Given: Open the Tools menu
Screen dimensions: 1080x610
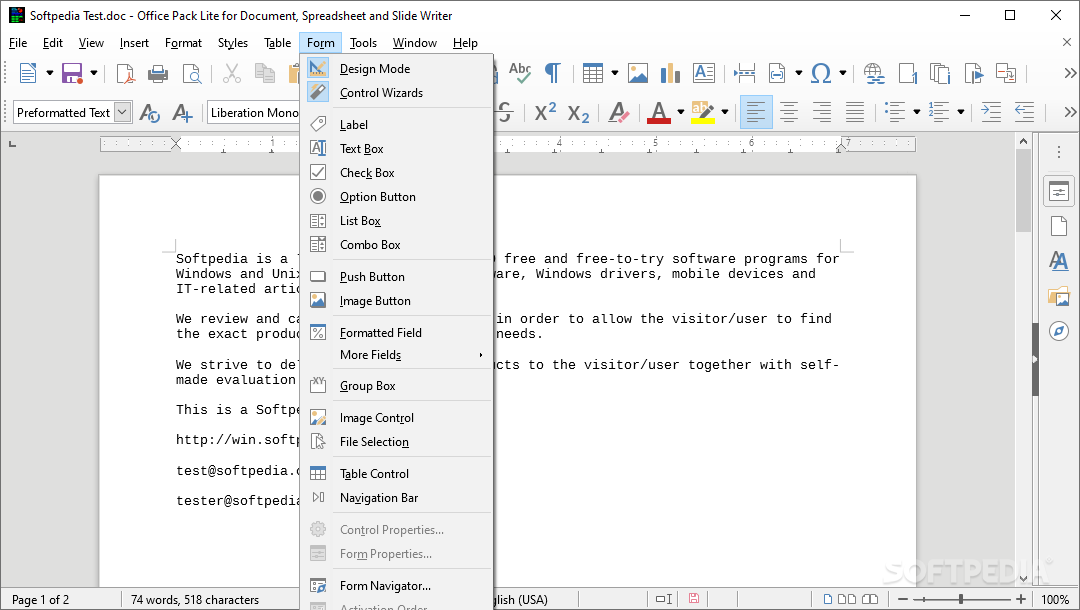Looking at the screenshot, I should [x=363, y=43].
